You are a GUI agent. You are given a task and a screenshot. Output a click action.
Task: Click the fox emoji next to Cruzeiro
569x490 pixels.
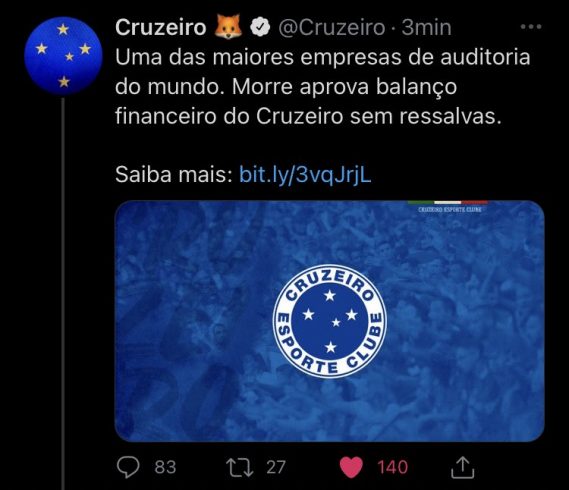(x=228, y=26)
